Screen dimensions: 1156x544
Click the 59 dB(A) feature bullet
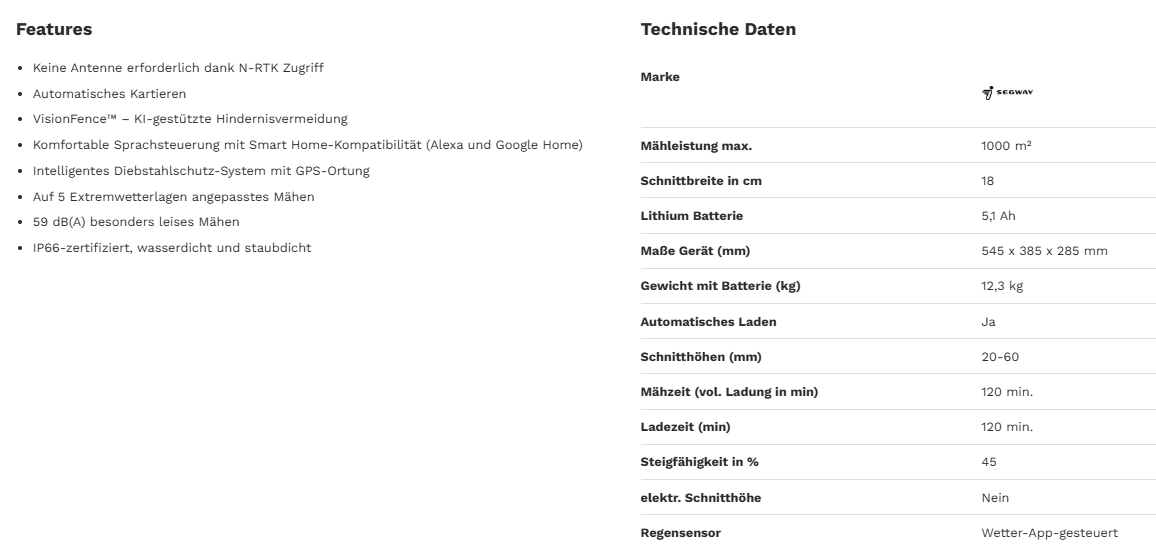[136, 222]
